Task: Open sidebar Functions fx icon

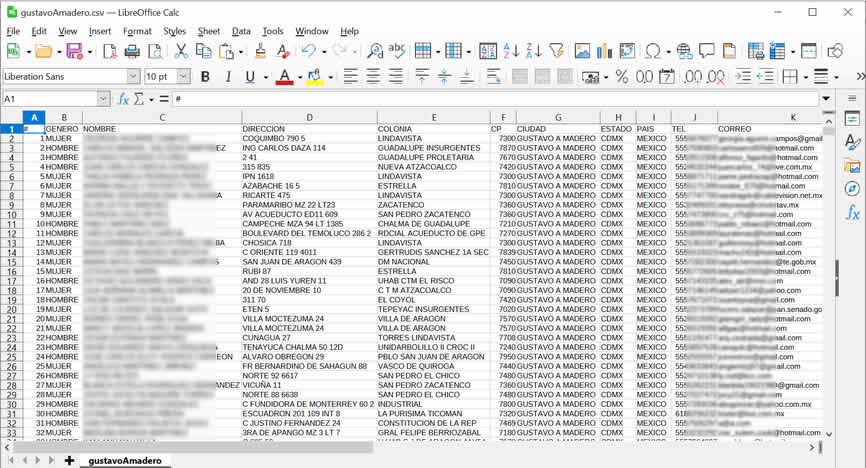Action: (852, 212)
